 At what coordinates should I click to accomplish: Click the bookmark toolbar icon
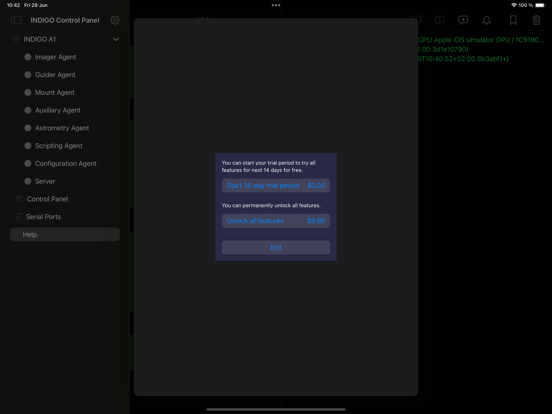coord(513,20)
